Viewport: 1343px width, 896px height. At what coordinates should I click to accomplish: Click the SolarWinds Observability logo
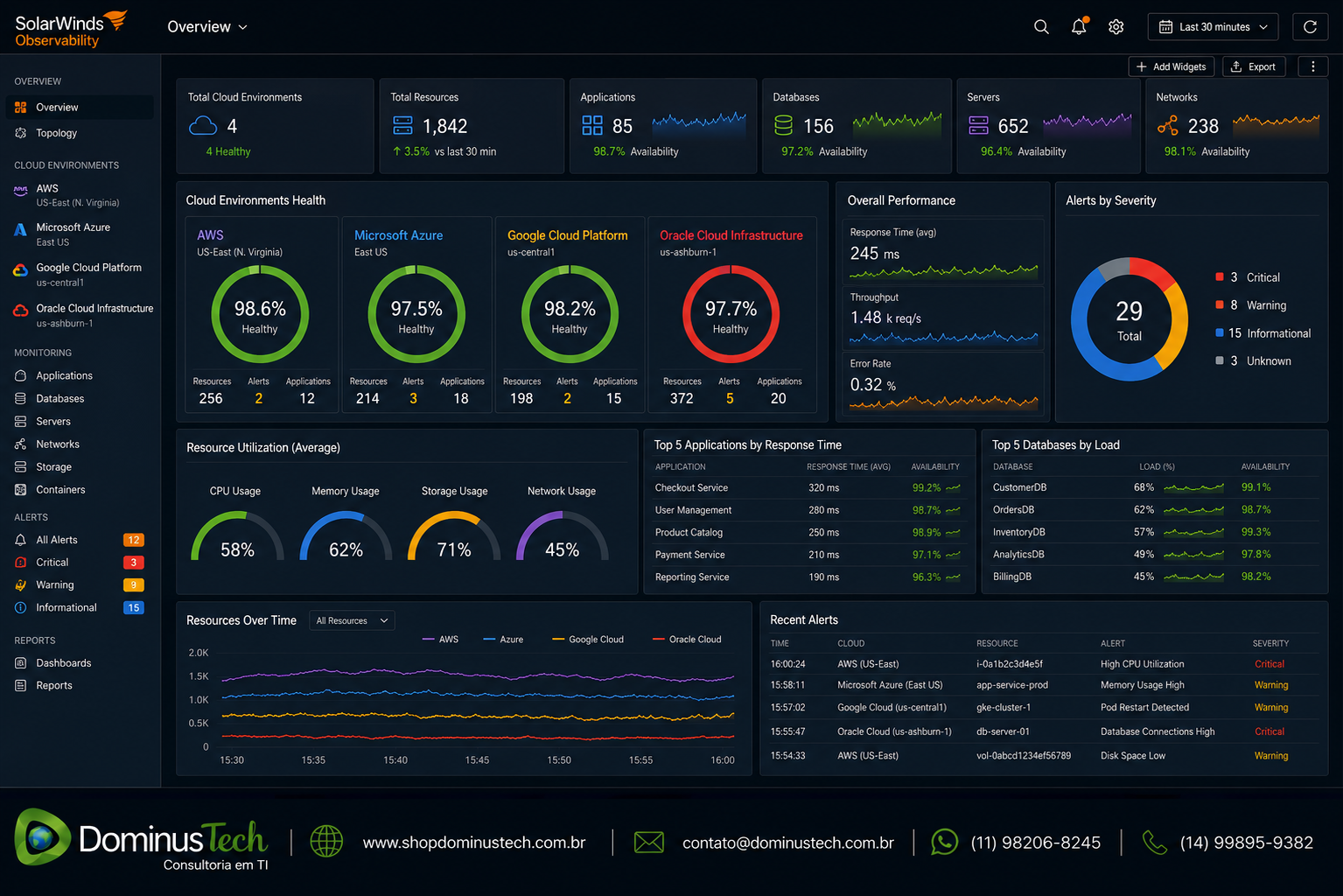click(70, 28)
